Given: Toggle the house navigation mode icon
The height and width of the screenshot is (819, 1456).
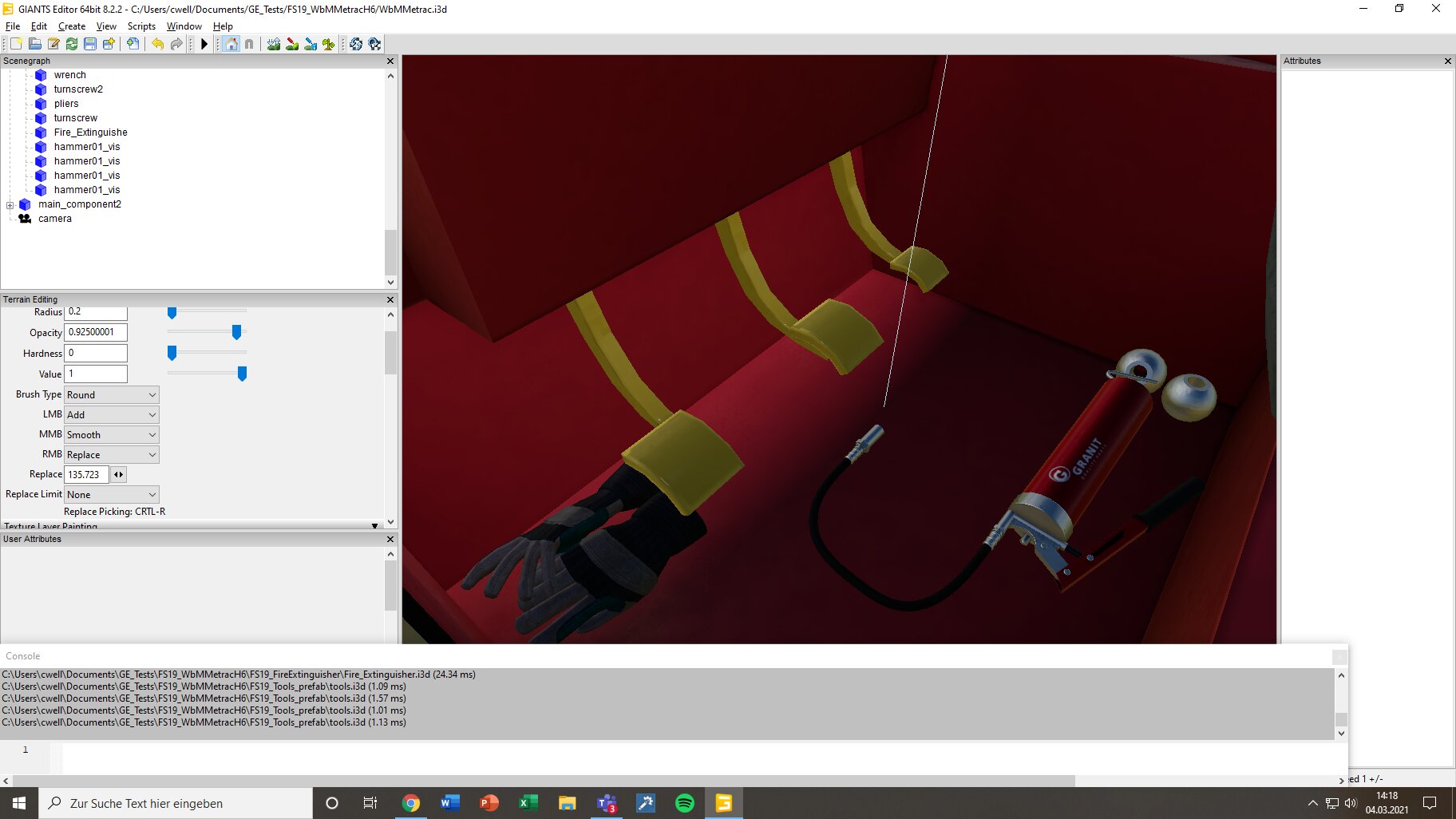Looking at the screenshot, I should coord(231,44).
